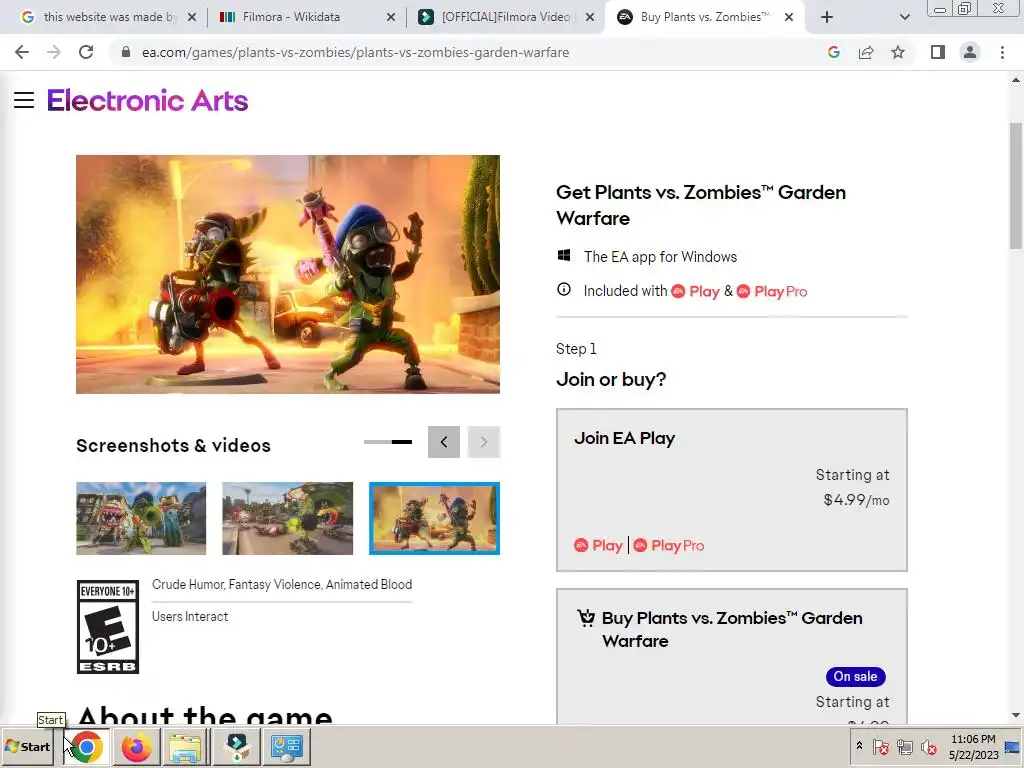Open Chrome profile avatar
The image size is (1024, 768).
click(970, 52)
